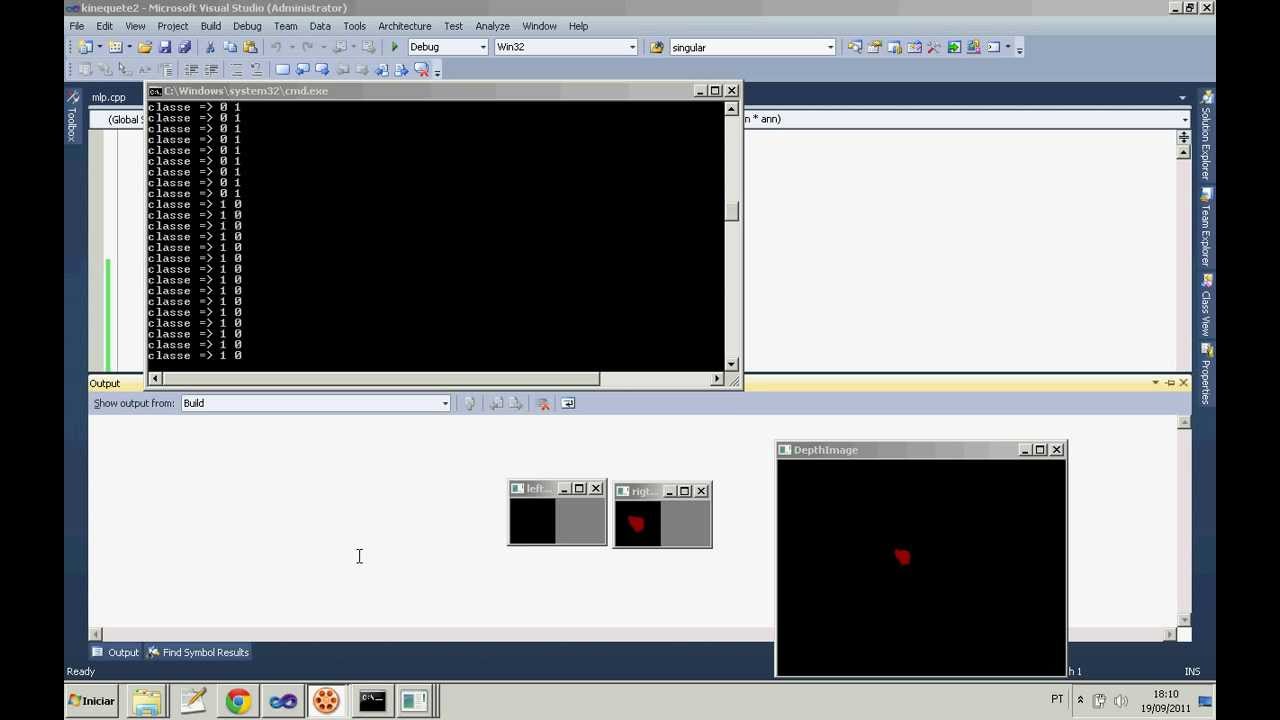Expand the text editor toolbar options arrow
The width and height of the screenshot is (1280, 720).
(438, 72)
